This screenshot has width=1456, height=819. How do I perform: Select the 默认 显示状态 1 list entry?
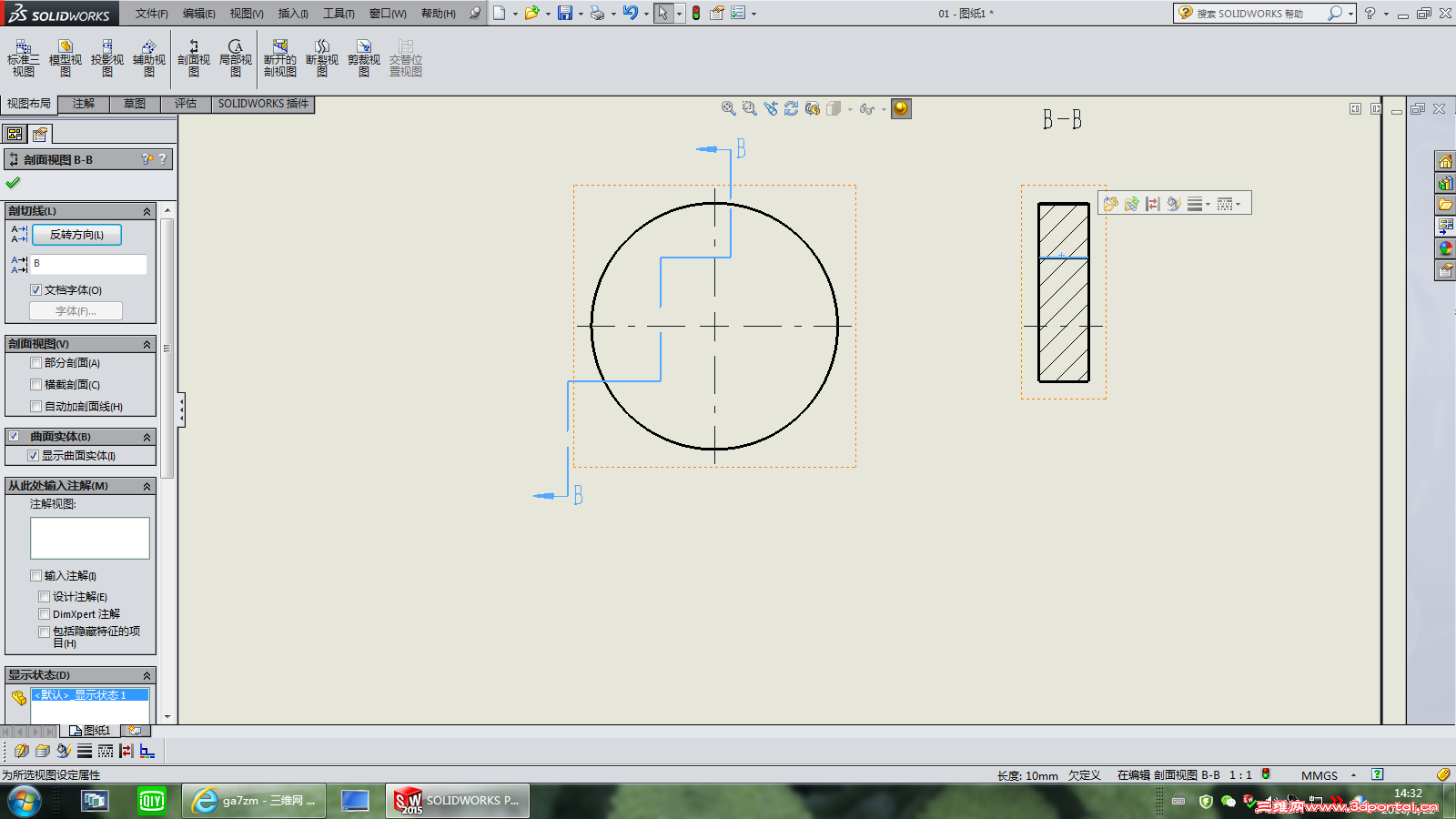[x=90, y=695]
